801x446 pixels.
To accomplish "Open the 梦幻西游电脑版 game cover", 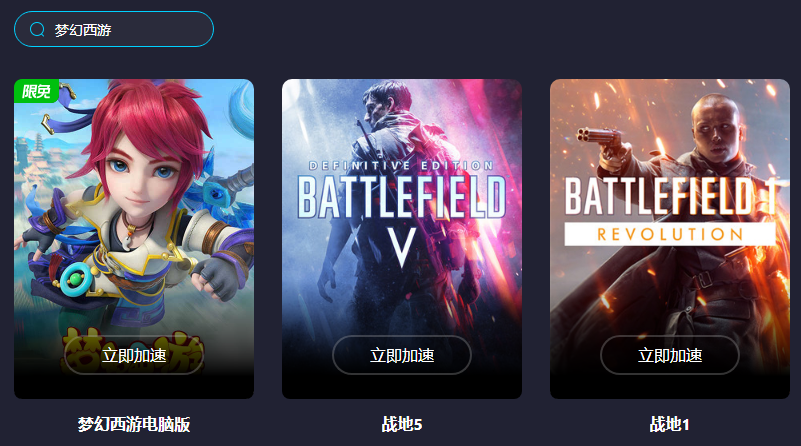I will point(134,239).
